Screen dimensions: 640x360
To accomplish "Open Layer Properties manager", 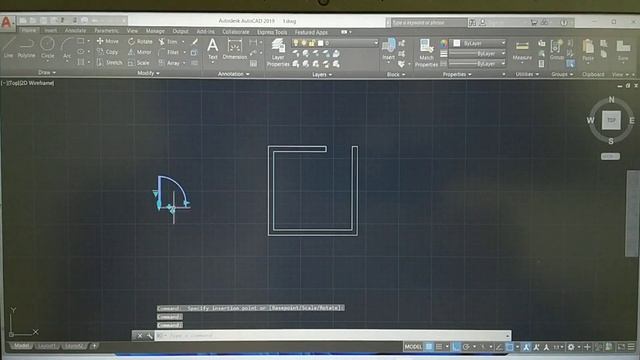I will coord(278,52).
